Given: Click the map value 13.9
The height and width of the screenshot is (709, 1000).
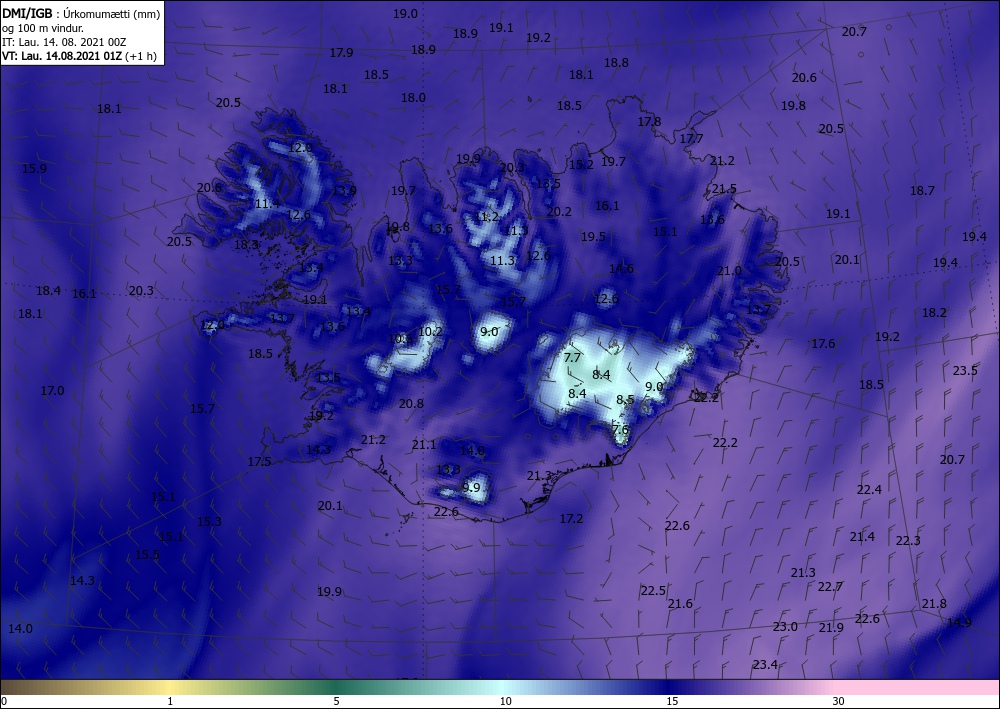Looking at the screenshot, I should [x=344, y=190].
